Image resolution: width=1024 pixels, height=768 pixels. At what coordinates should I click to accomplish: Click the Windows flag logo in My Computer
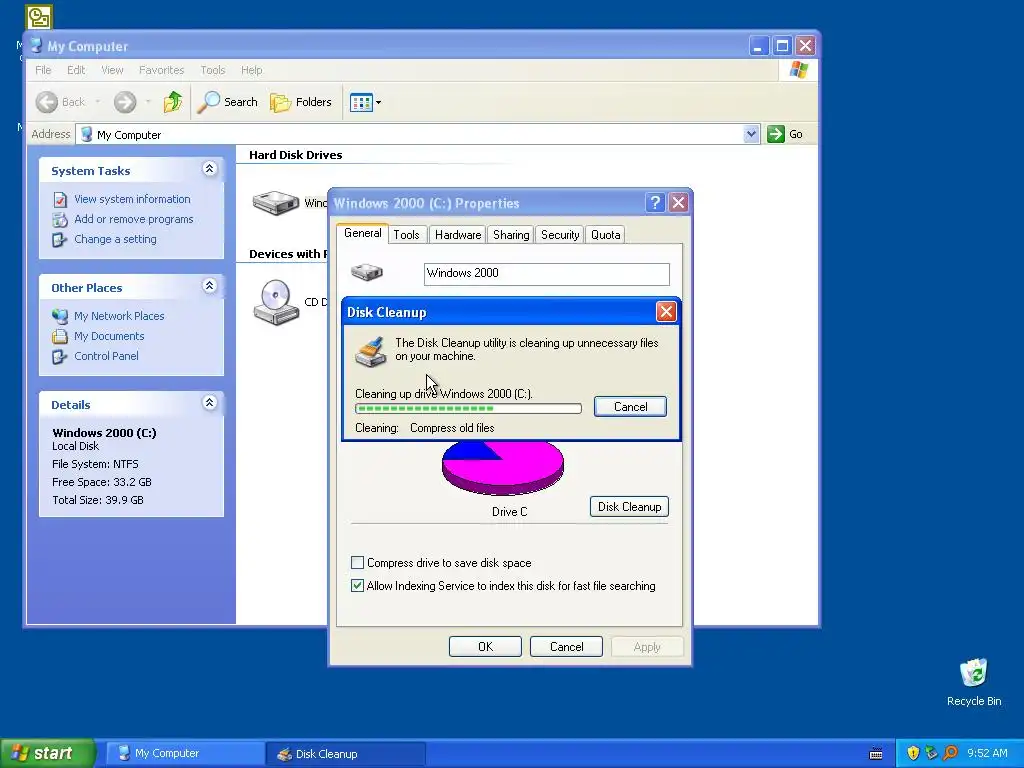tap(798, 70)
